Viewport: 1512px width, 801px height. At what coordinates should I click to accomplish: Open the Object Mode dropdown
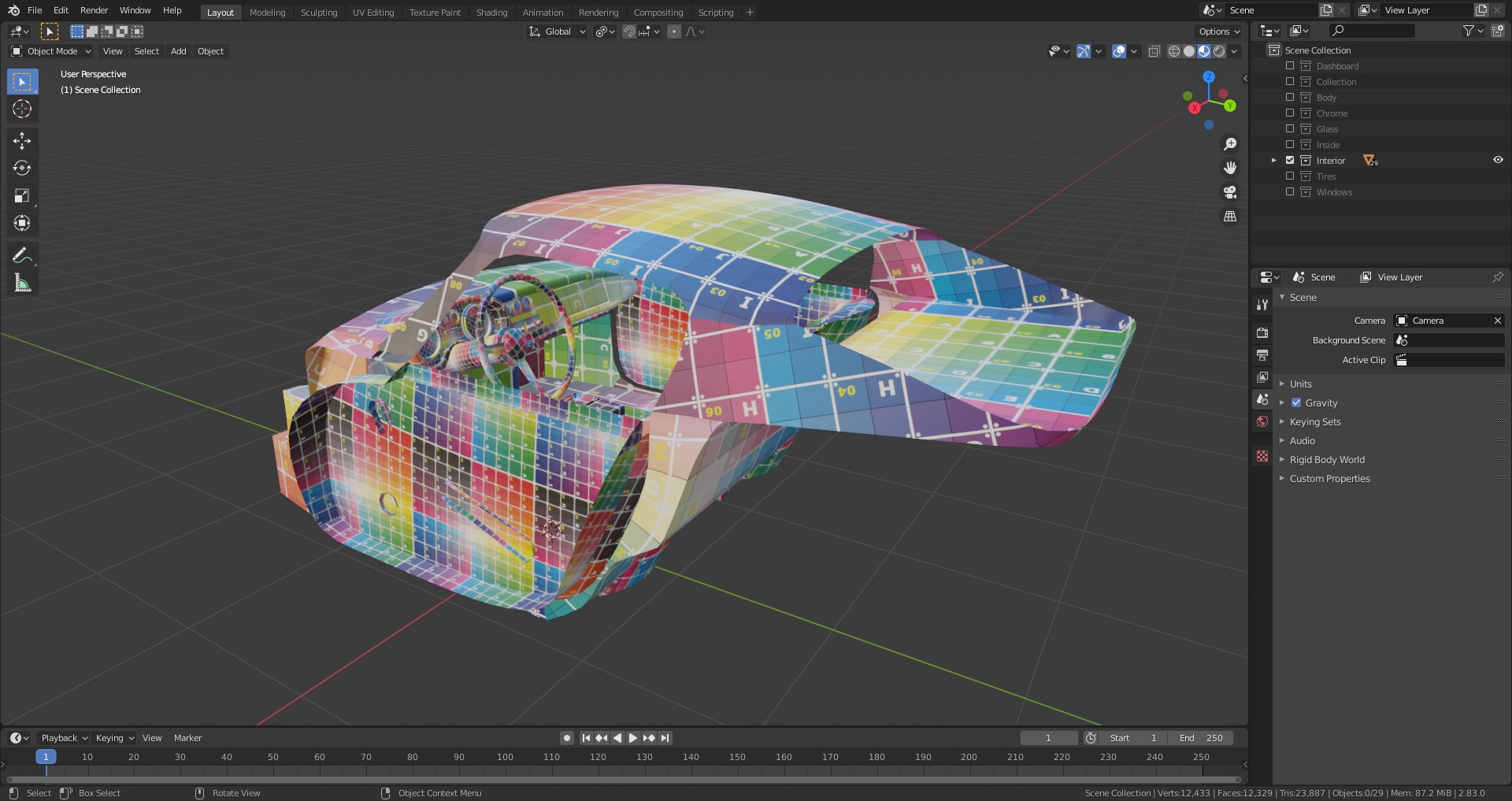(51, 51)
